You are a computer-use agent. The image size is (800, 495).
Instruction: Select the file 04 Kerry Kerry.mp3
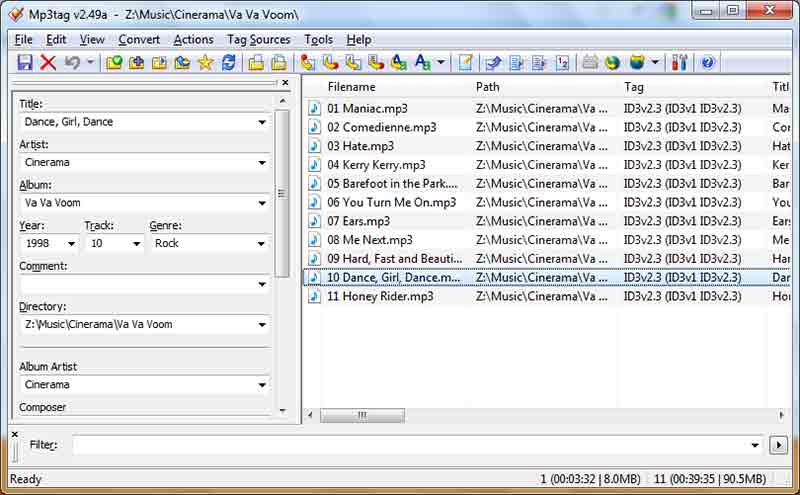376,165
